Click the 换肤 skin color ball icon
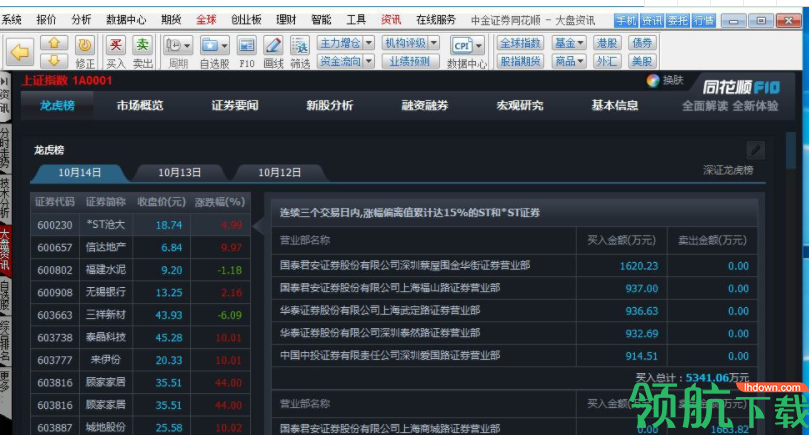Viewport: 809px width, 435px height. 653,80
